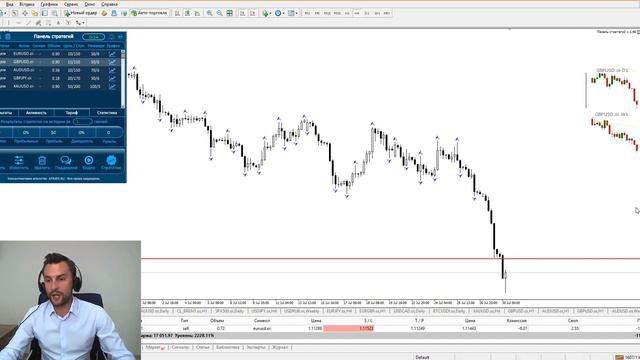This screenshot has height=360, width=640.
Task: Open chart icon for GBPJPY.ox strategy row
Action: tap(112, 78)
